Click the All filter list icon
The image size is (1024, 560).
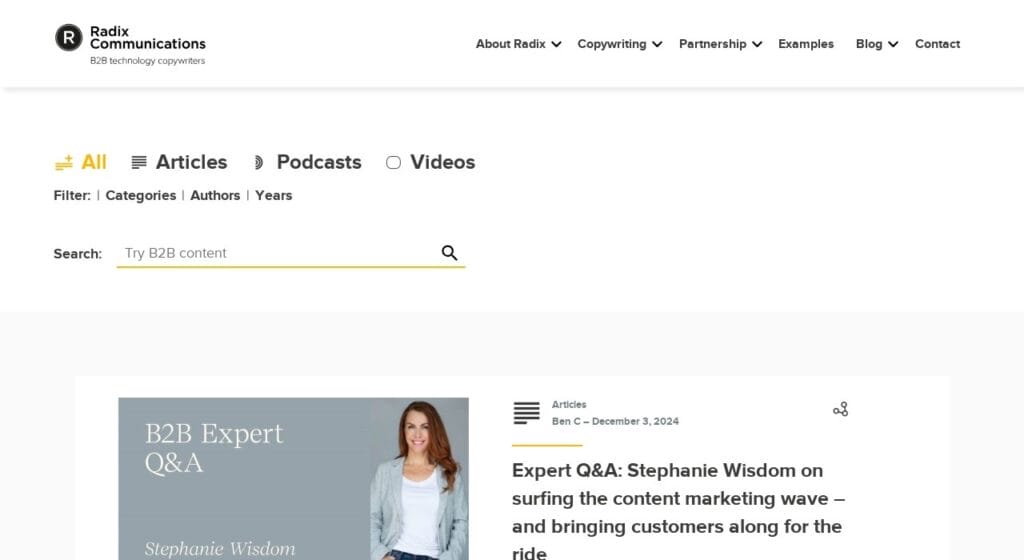pyautogui.click(x=64, y=162)
